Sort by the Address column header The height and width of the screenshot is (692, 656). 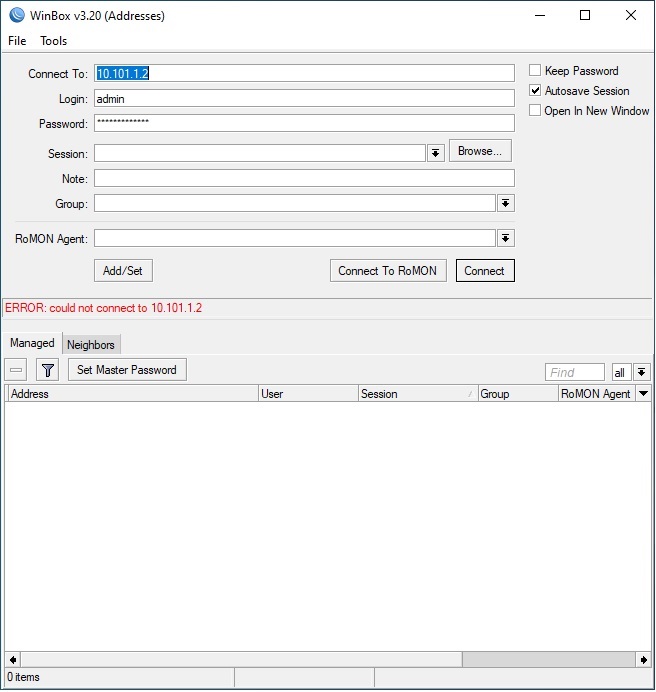(x=132, y=393)
